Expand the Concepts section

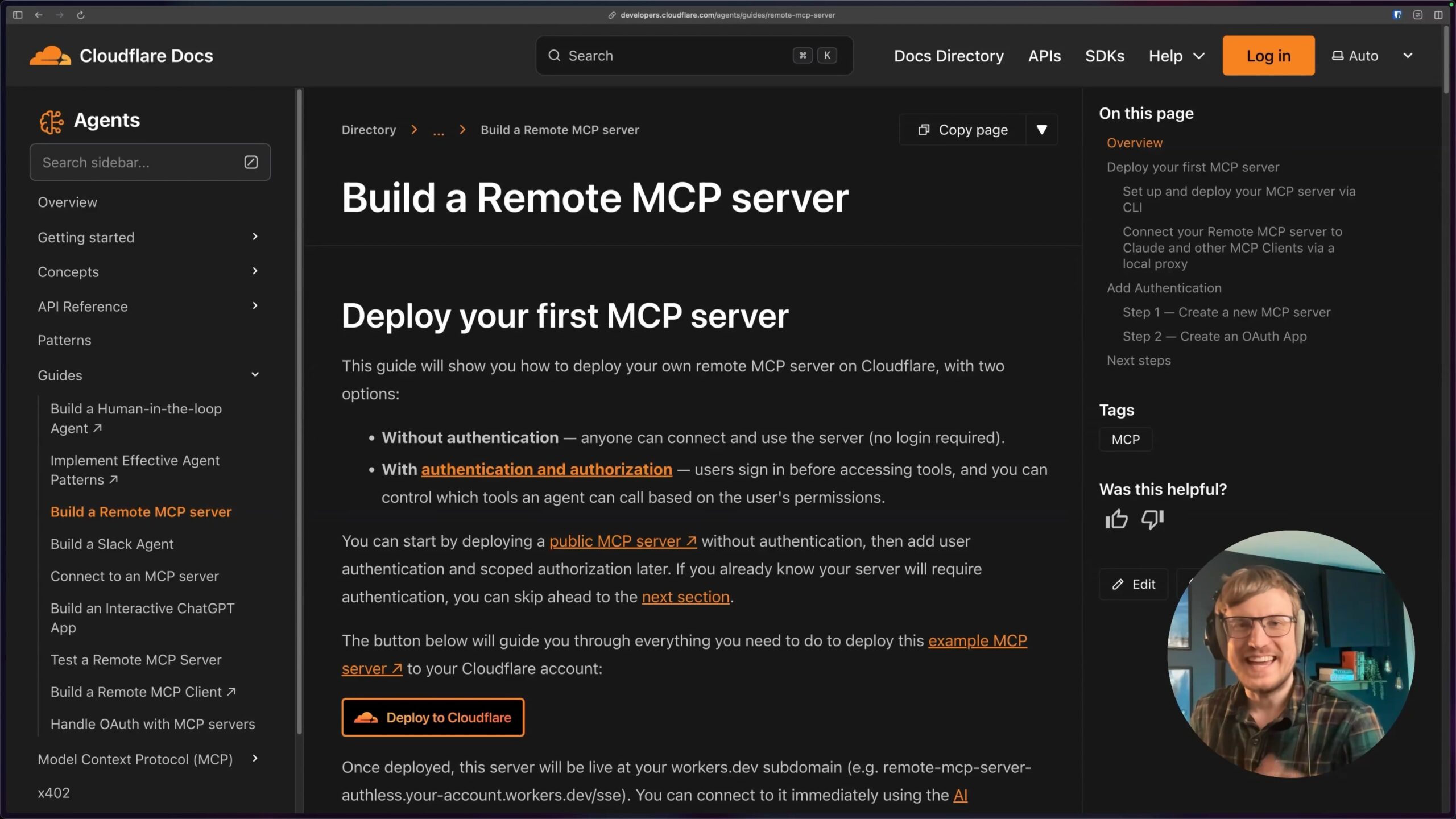click(x=255, y=271)
